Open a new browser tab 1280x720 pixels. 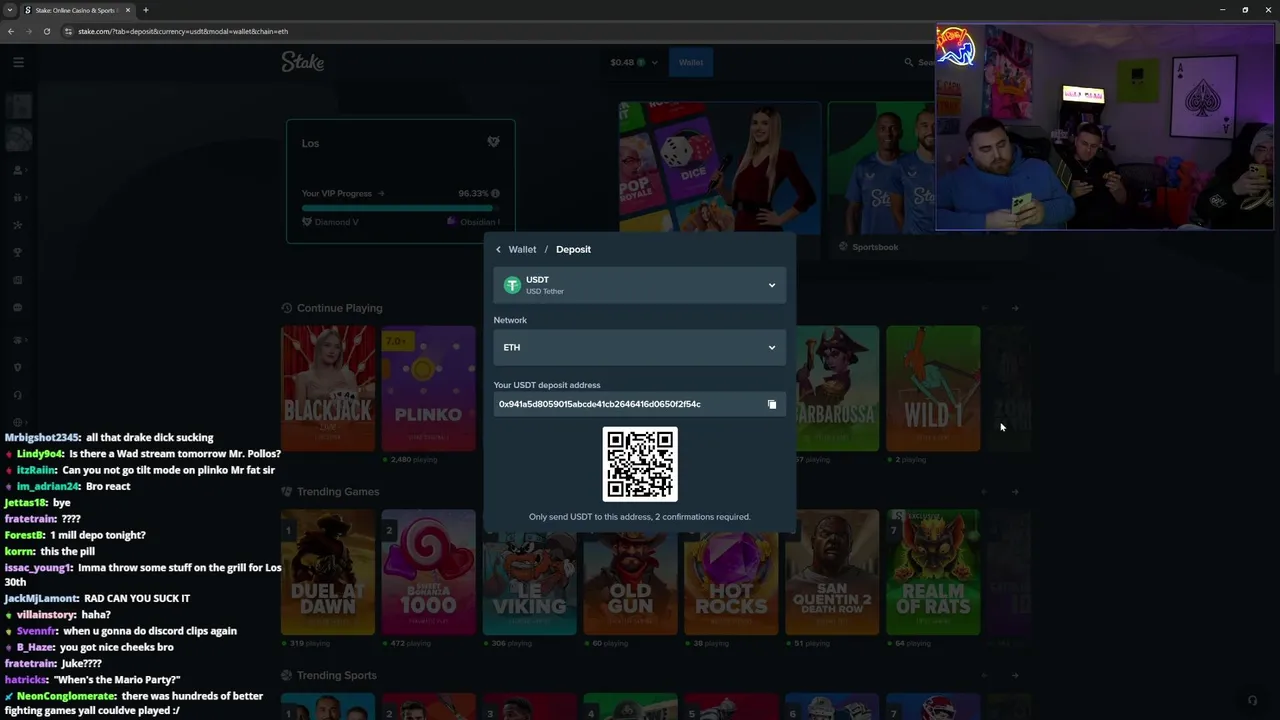point(145,10)
